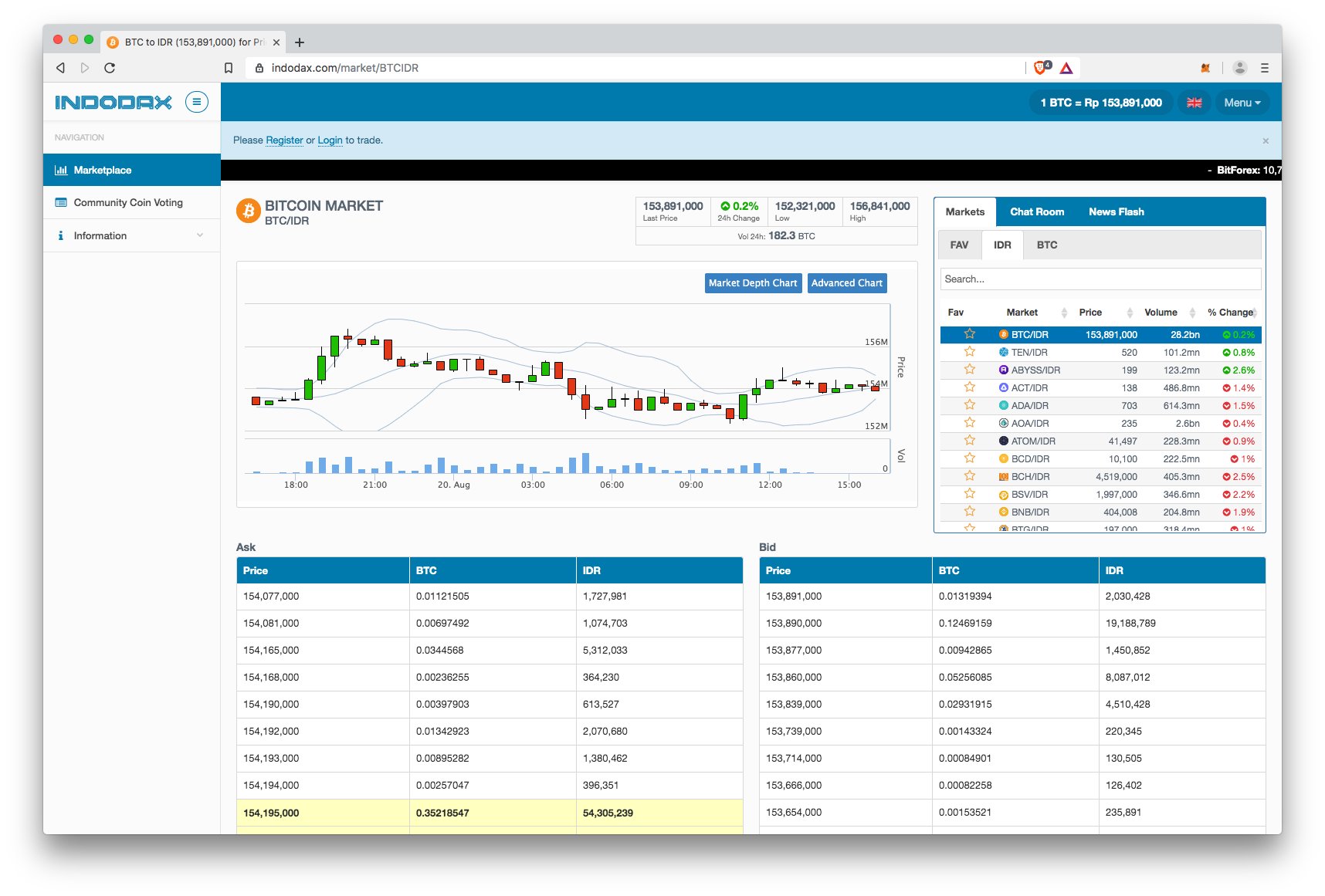Open the Advanced Chart
Image resolution: width=1325 pixels, height=896 pixels.
tap(846, 283)
